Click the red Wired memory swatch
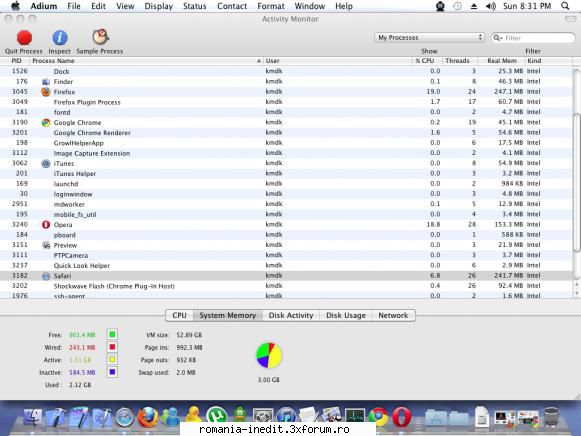This screenshot has width=581, height=436. (112, 347)
